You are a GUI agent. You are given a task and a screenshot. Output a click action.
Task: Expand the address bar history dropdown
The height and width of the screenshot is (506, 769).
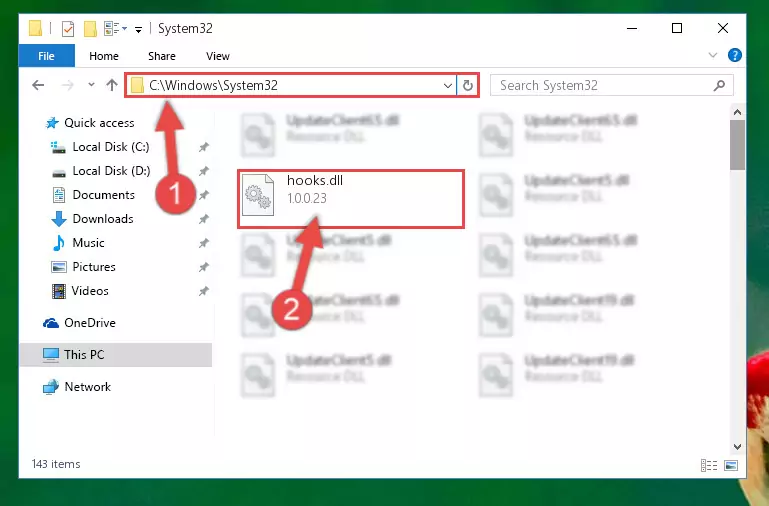447,86
